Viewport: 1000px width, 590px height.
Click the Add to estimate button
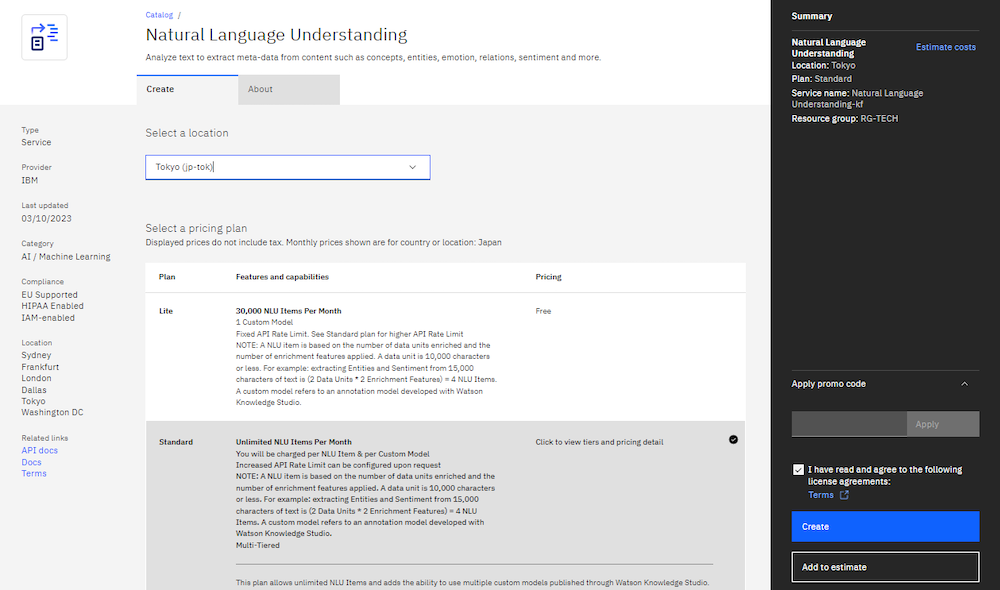click(885, 567)
